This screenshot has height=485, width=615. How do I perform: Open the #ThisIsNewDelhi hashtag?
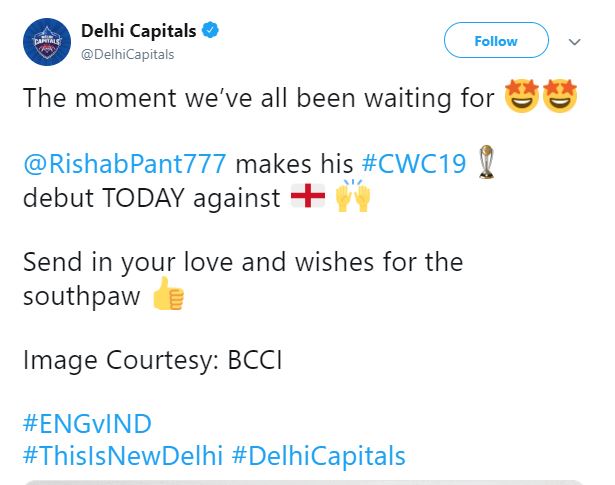pyautogui.click(x=122, y=456)
